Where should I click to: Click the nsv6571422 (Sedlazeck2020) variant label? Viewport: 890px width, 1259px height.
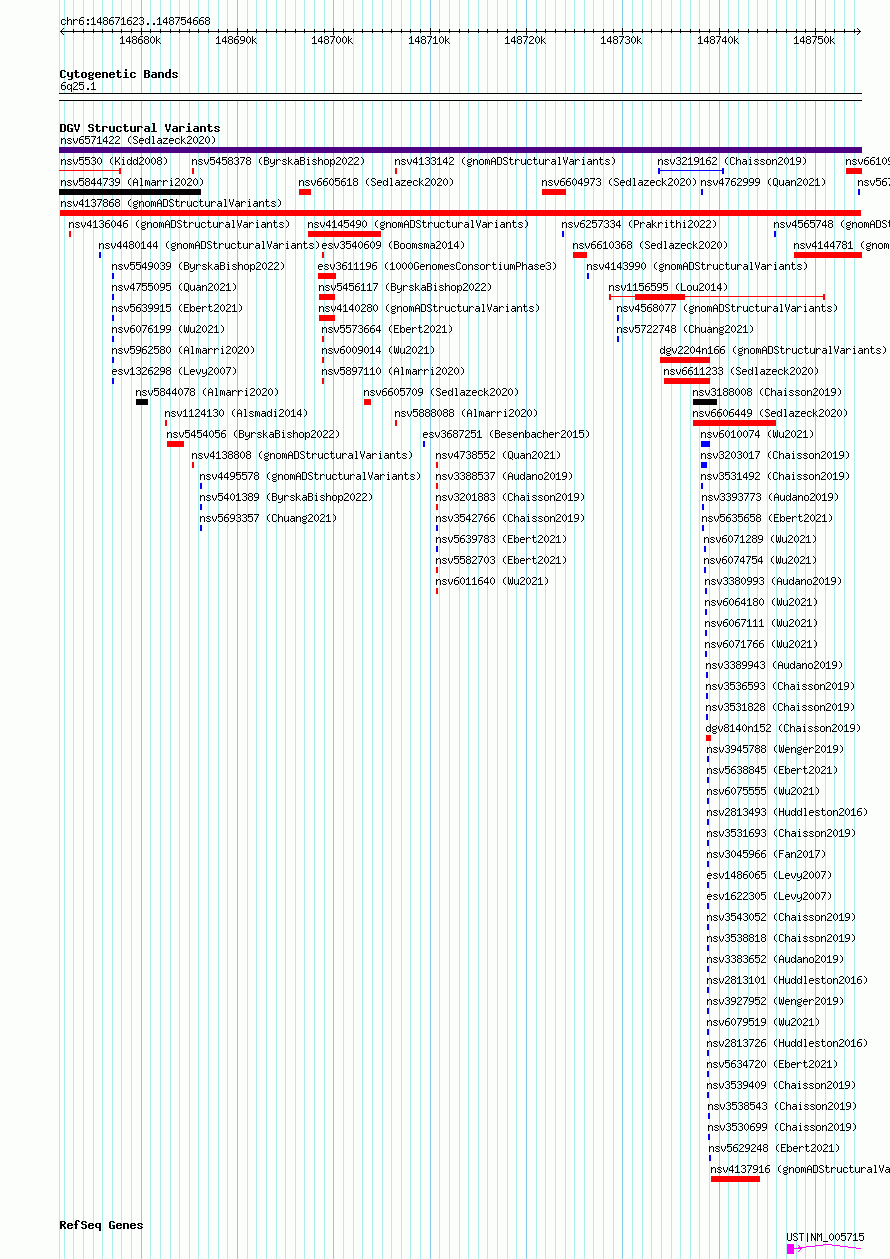click(x=137, y=140)
